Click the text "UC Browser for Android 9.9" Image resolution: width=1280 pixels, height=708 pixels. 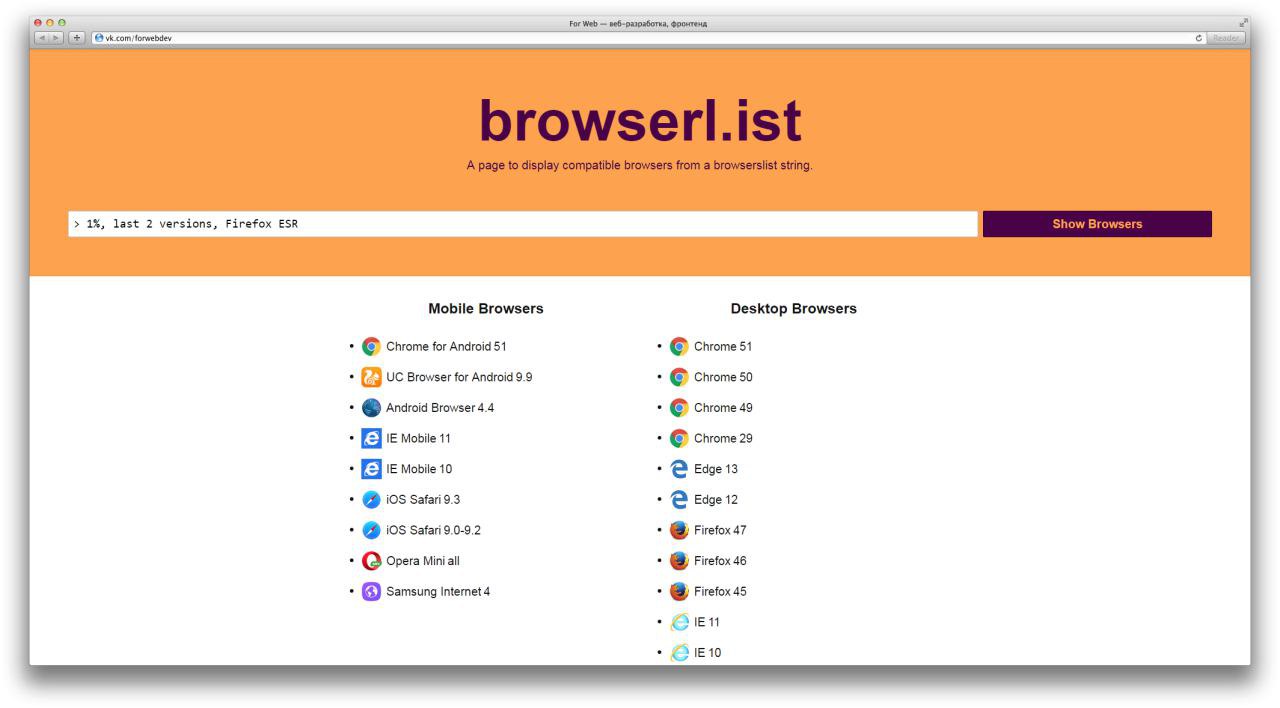click(x=459, y=377)
